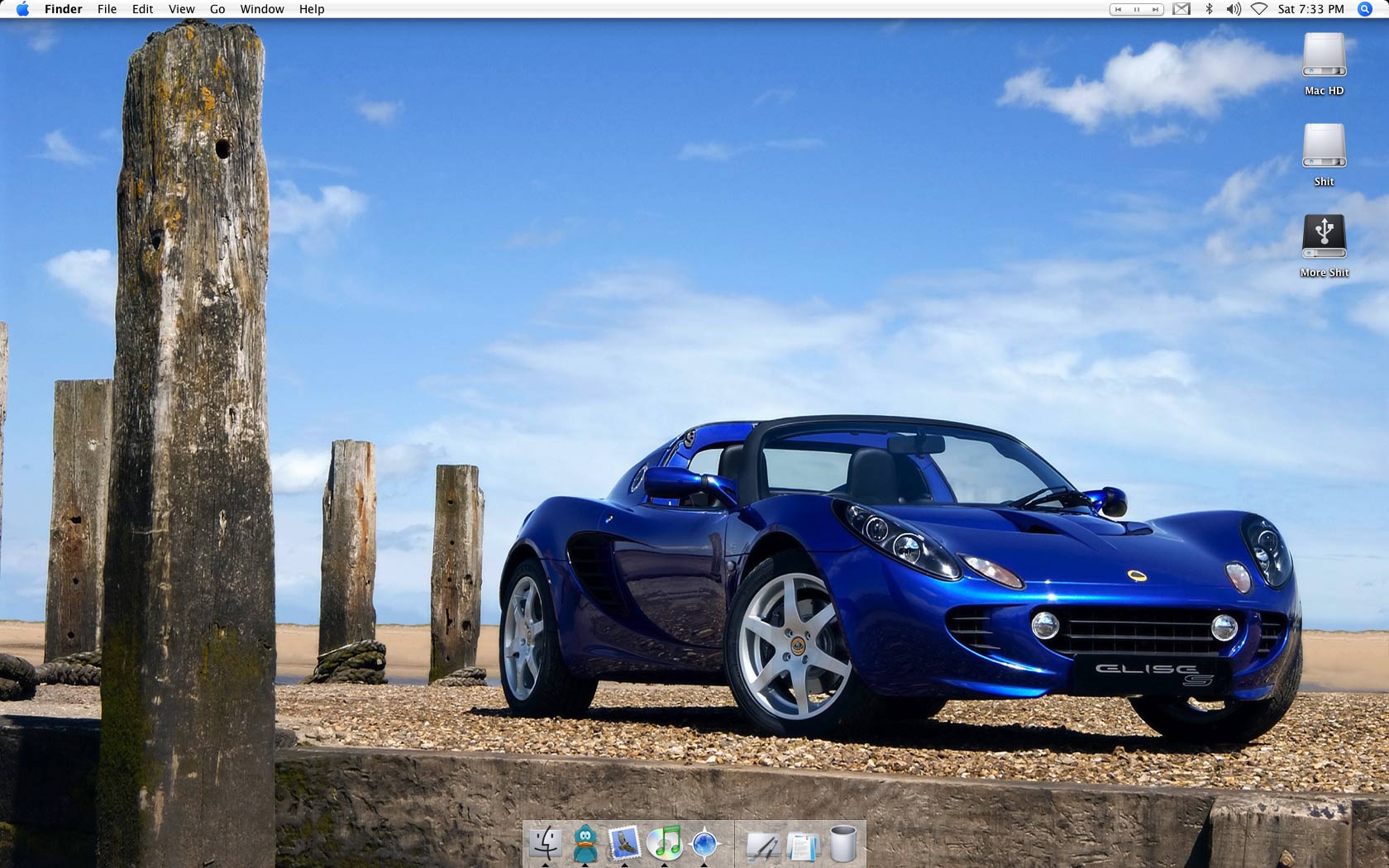Select the Mac HD drive icon

(x=1325, y=55)
